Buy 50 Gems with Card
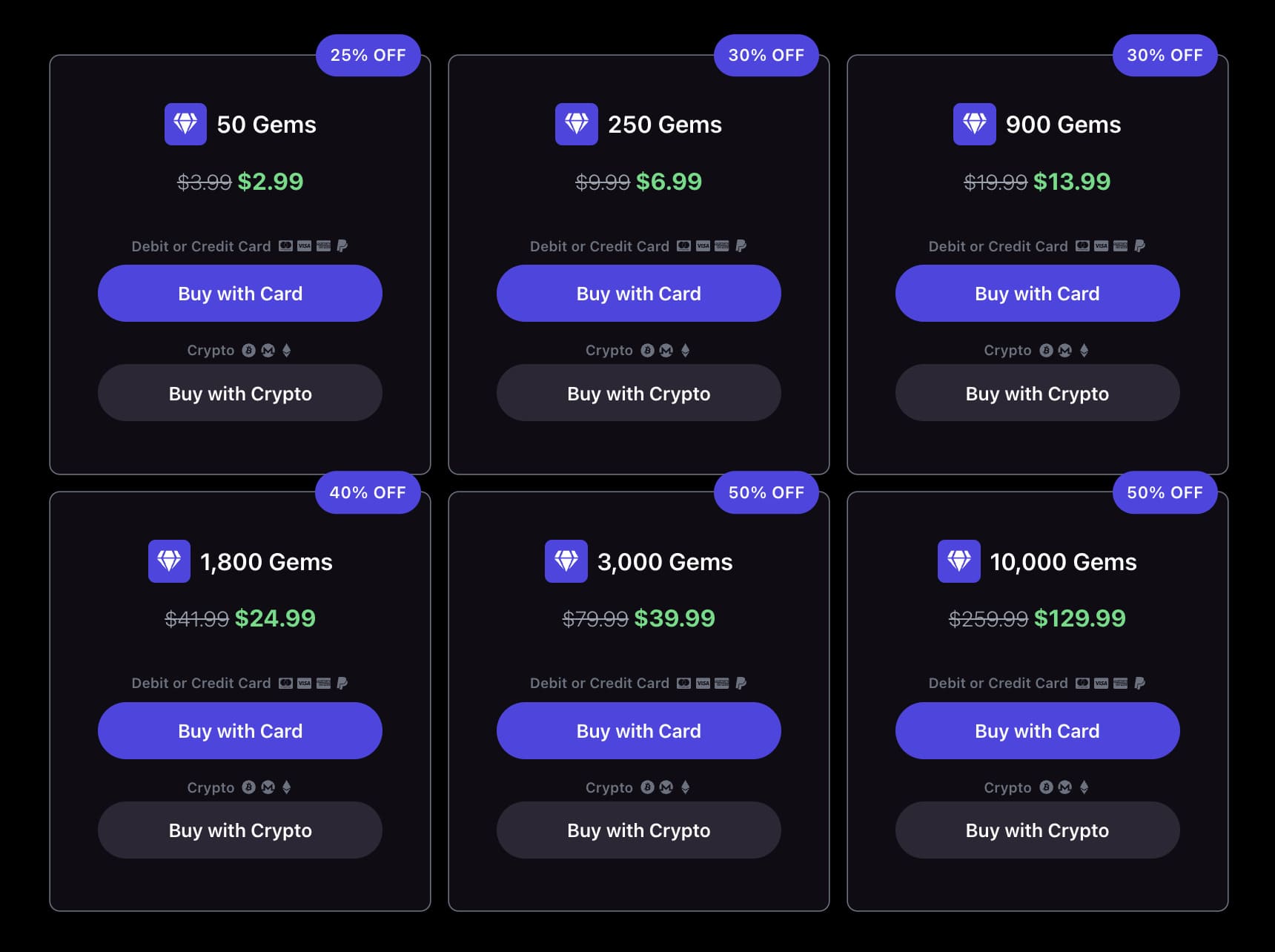The height and width of the screenshot is (952, 1275). point(240,294)
